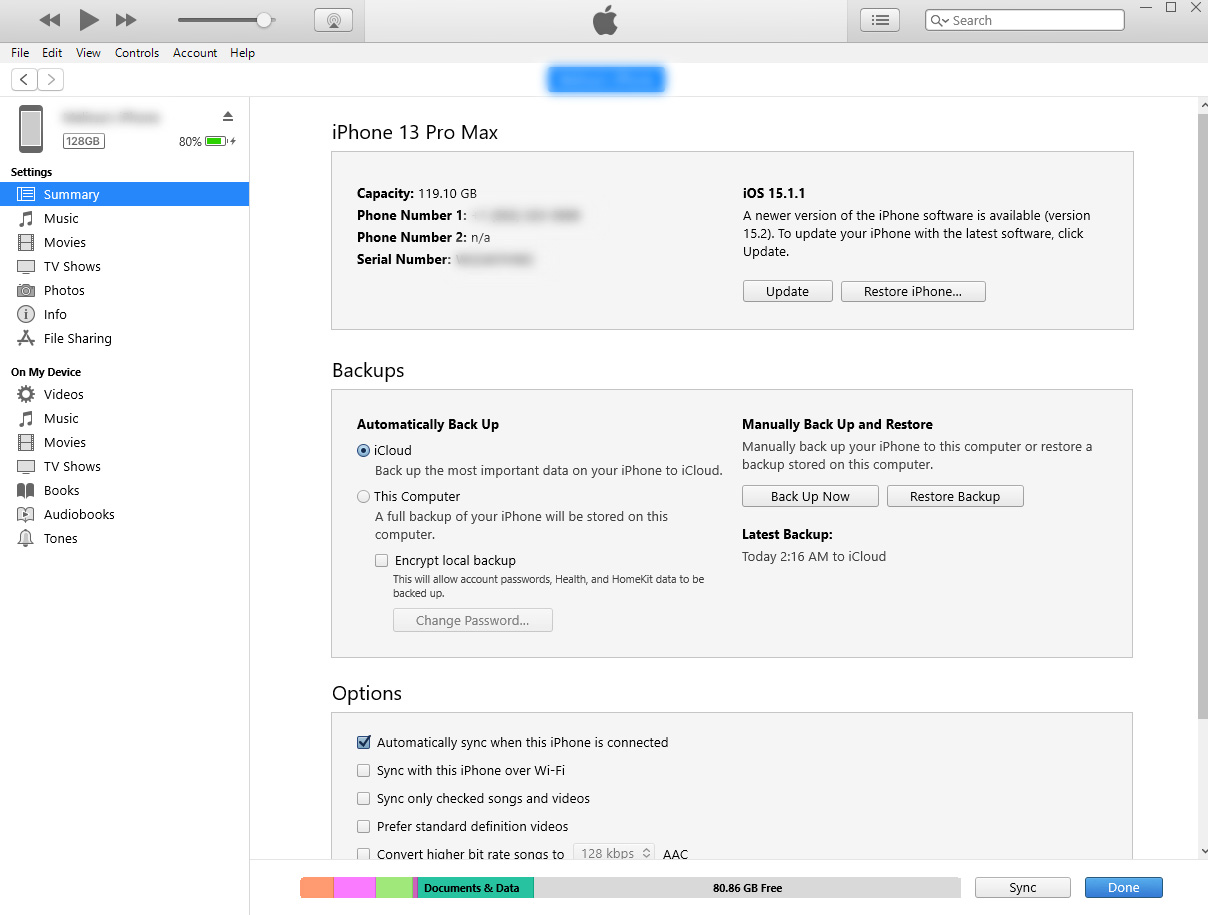The width and height of the screenshot is (1208, 915).
Task: Open the AirPlay output icon
Action: (333, 20)
